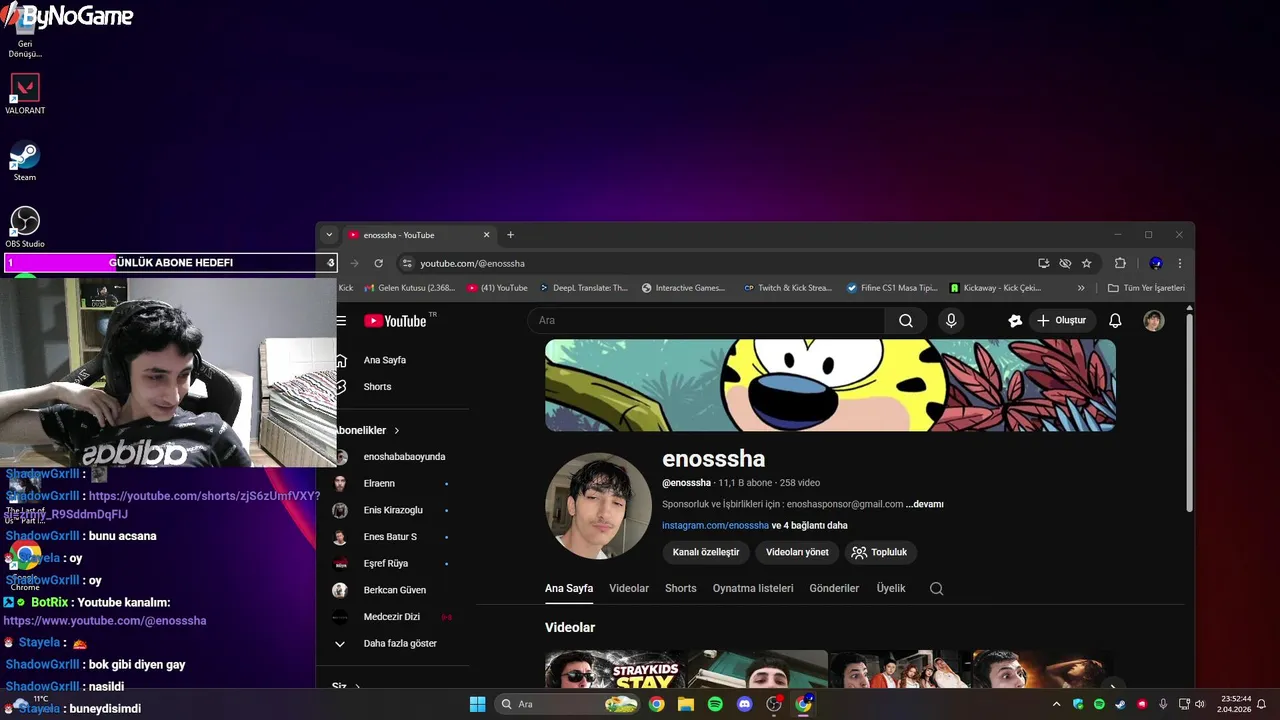Open the YouTube notifications bell
The height and width of the screenshot is (720, 1280).
(x=1115, y=321)
